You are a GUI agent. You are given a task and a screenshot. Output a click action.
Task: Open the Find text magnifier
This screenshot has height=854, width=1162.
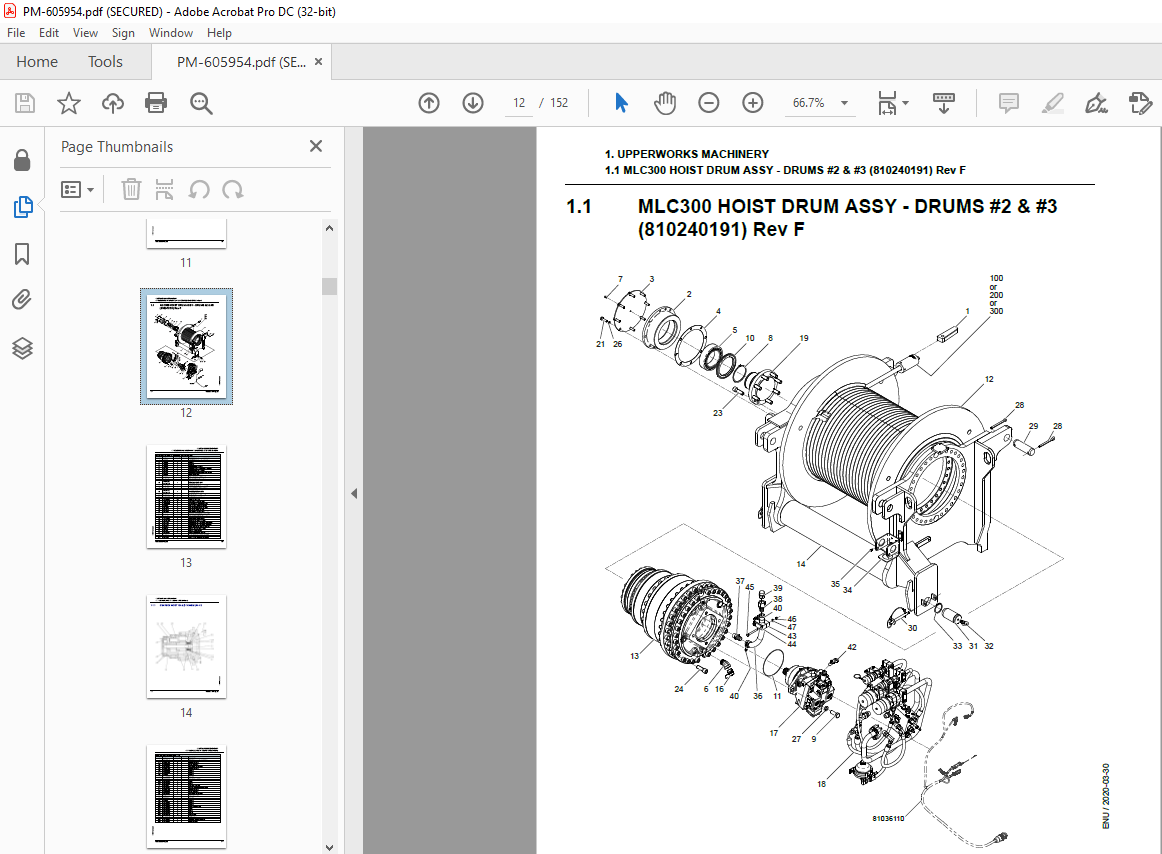tap(201, 103)
